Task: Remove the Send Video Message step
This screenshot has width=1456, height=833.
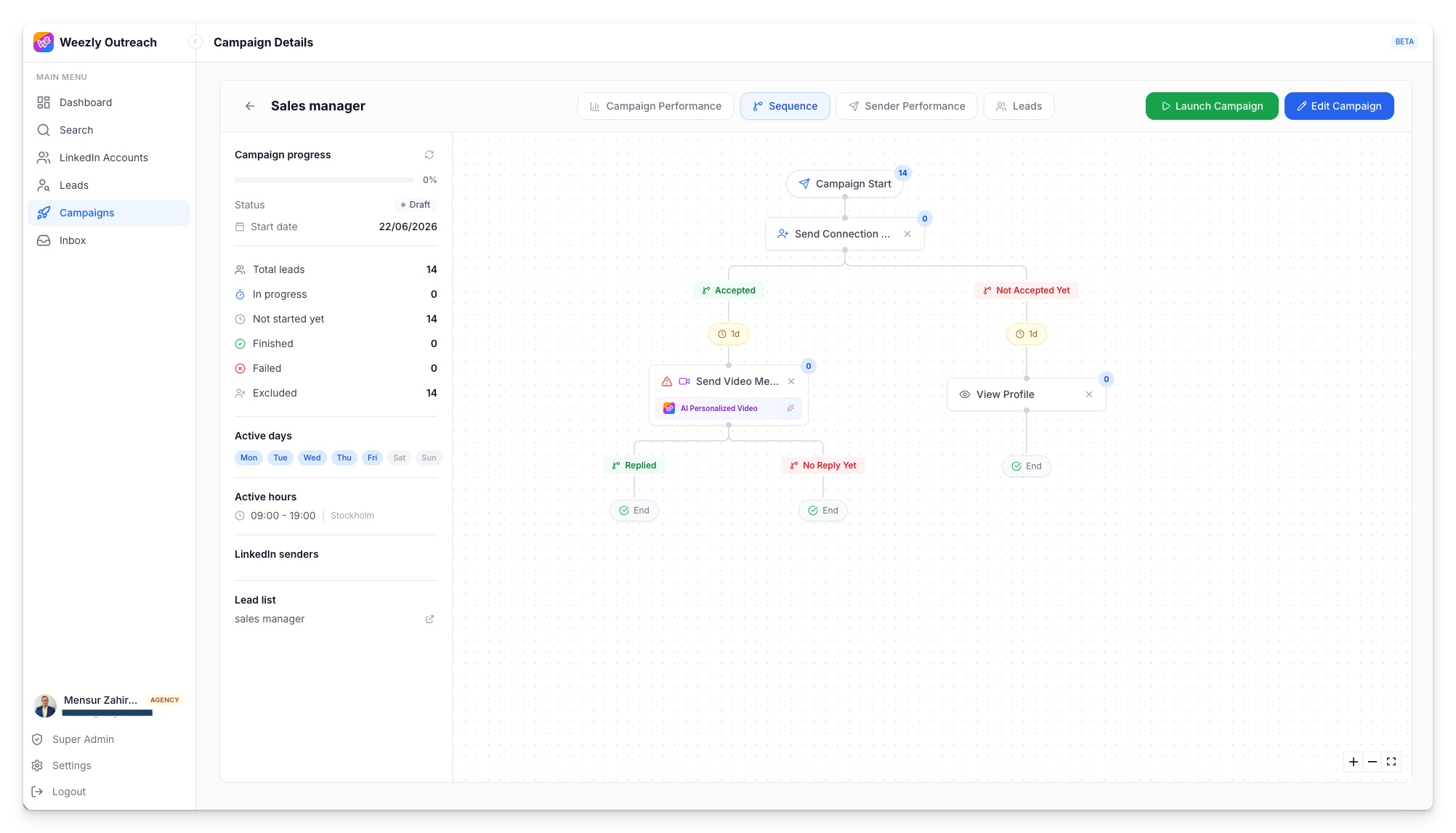Action: point(791,381)
